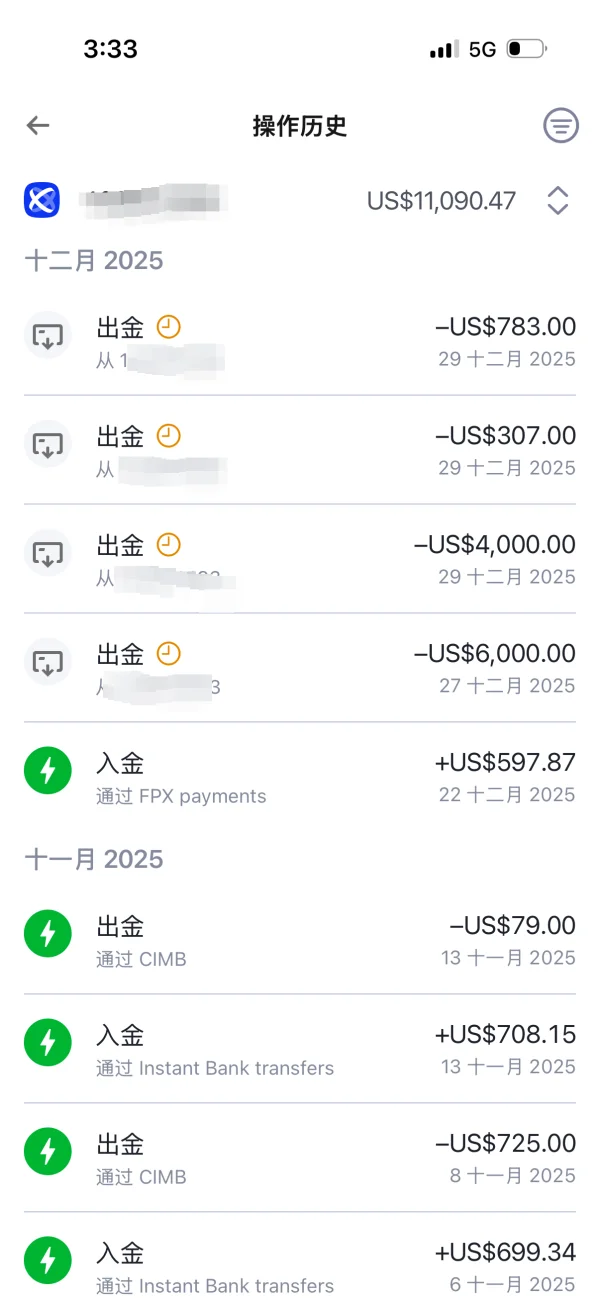Image resolution: width=600 pixels, height=1304 pixels.
Task: Tap pending clock icon next to -US$307.00 withdrawal
Action: pyautogui.click(x=168, y=437)
